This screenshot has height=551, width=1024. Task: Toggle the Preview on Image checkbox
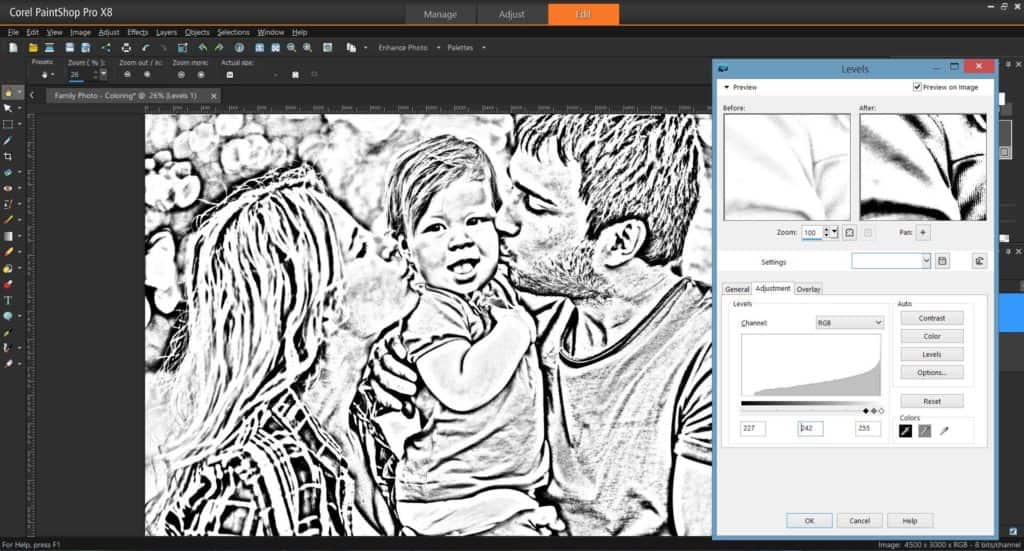coord(917,88)
